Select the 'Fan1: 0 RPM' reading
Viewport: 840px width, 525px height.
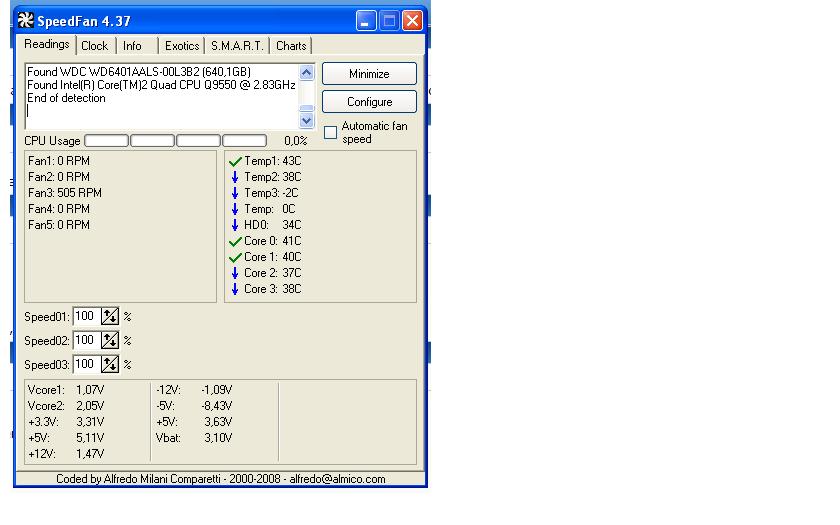tap(59, 161)
